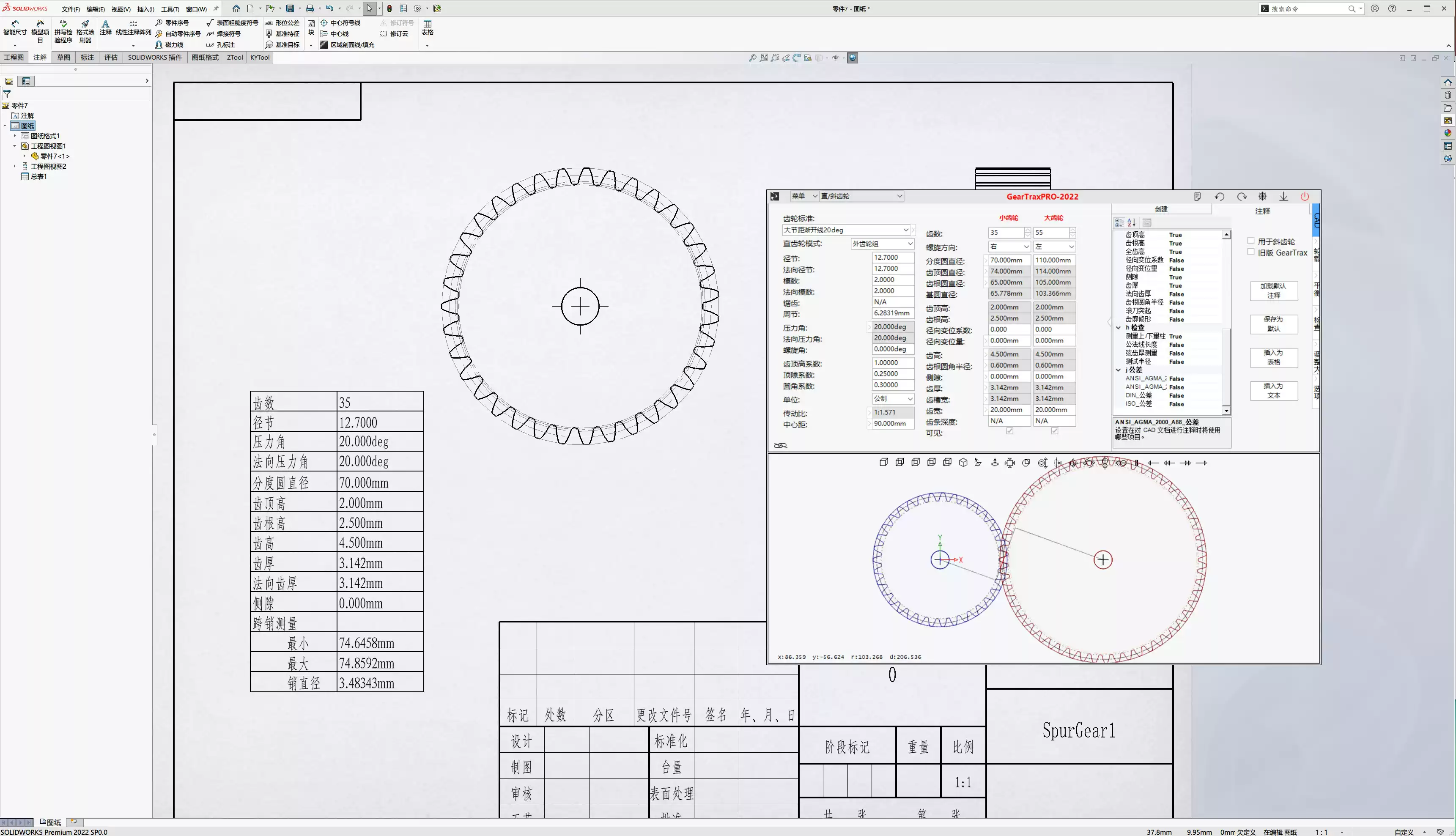Viewport: 1456px width, 836px height.
Task: Switch to the 草图 tab
Action: coord(63,58)
